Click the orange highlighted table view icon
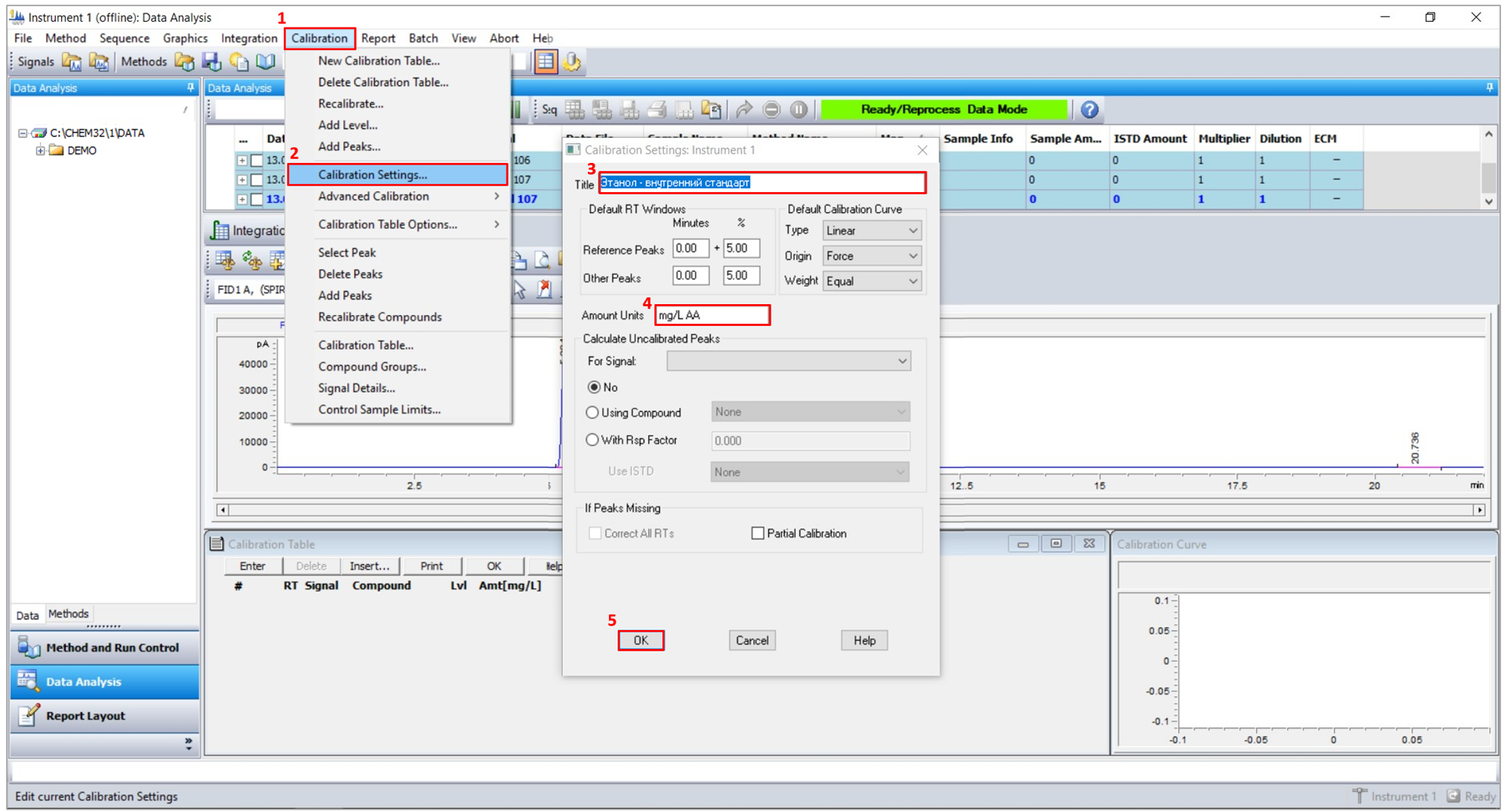This screenshot has width=1505, height=812. point(546,62)
